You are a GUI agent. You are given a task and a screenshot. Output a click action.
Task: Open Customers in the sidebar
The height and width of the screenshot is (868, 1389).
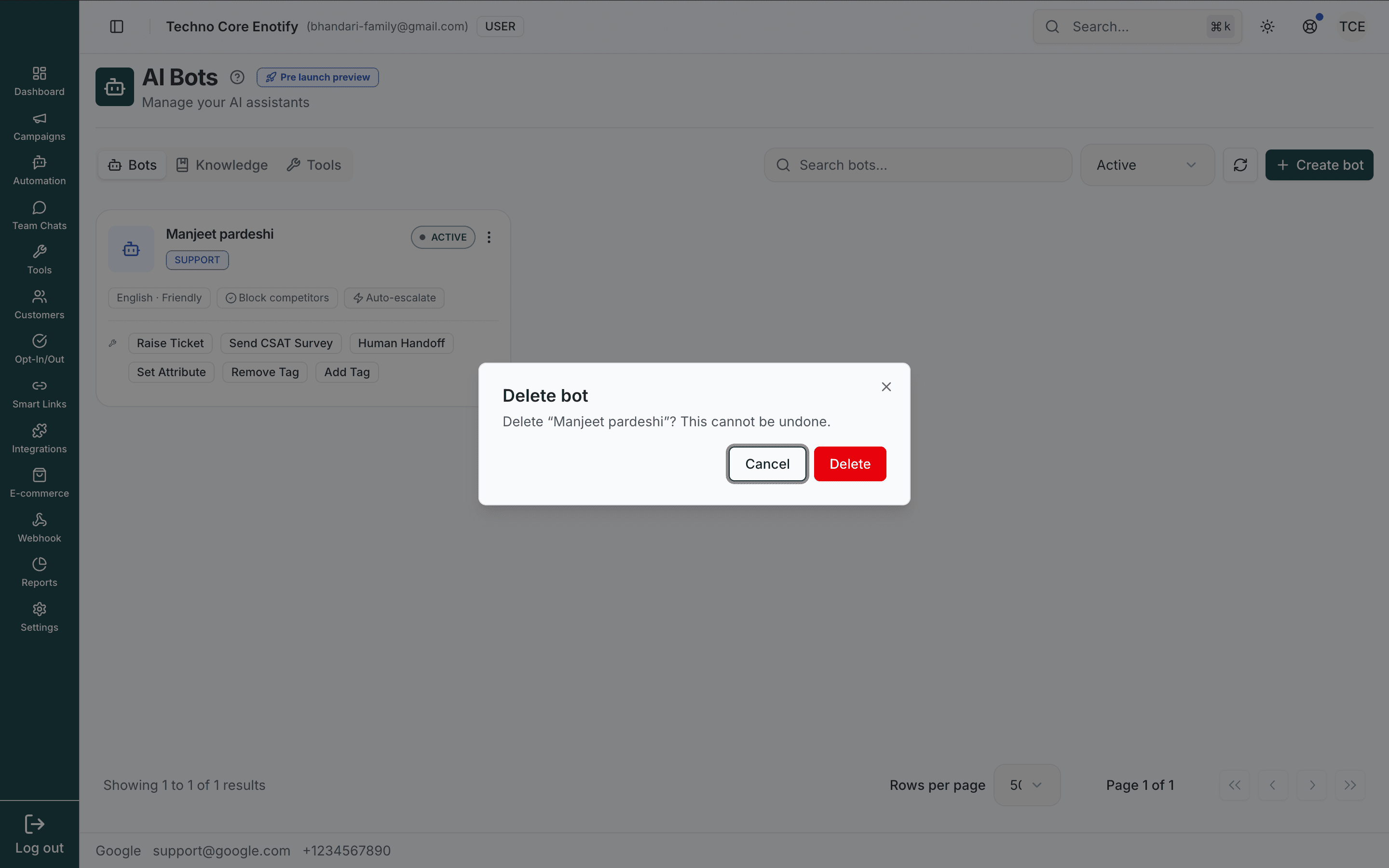(x=39, y=305)
